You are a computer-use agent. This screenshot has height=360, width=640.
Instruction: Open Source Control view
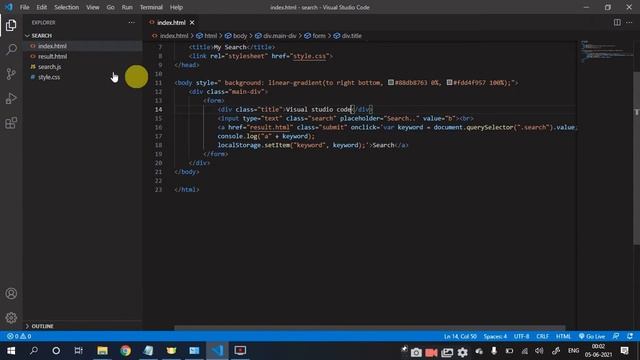click(11, 74)
